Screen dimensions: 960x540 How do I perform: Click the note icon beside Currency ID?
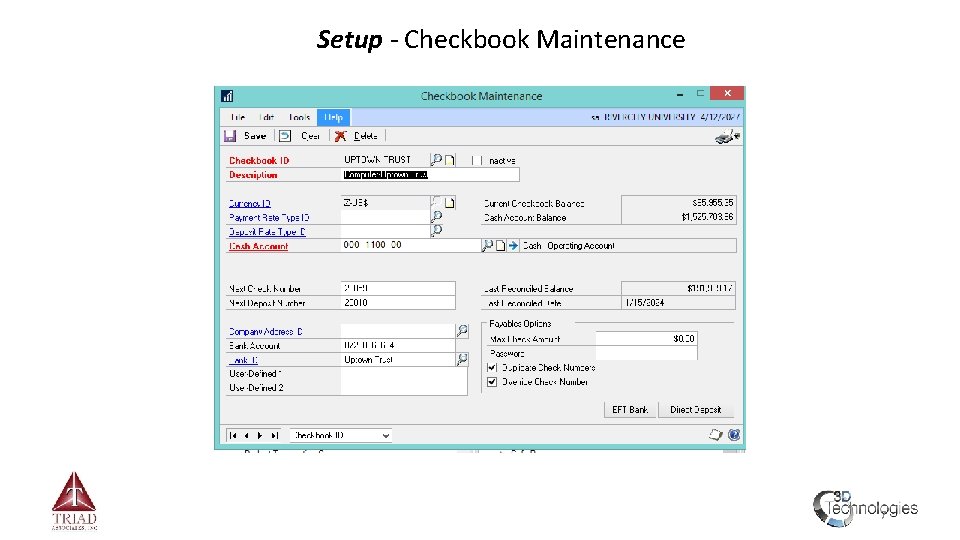[x=450, y=203]
